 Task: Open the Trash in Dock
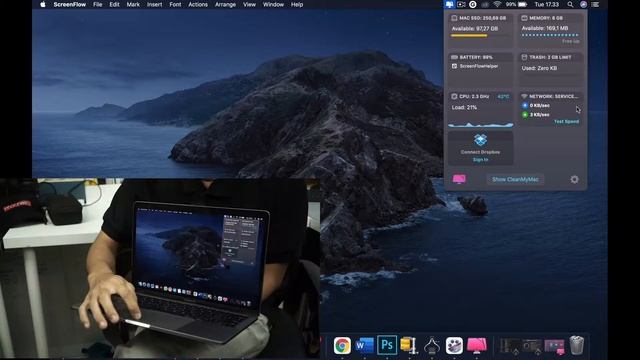point(577,345)
